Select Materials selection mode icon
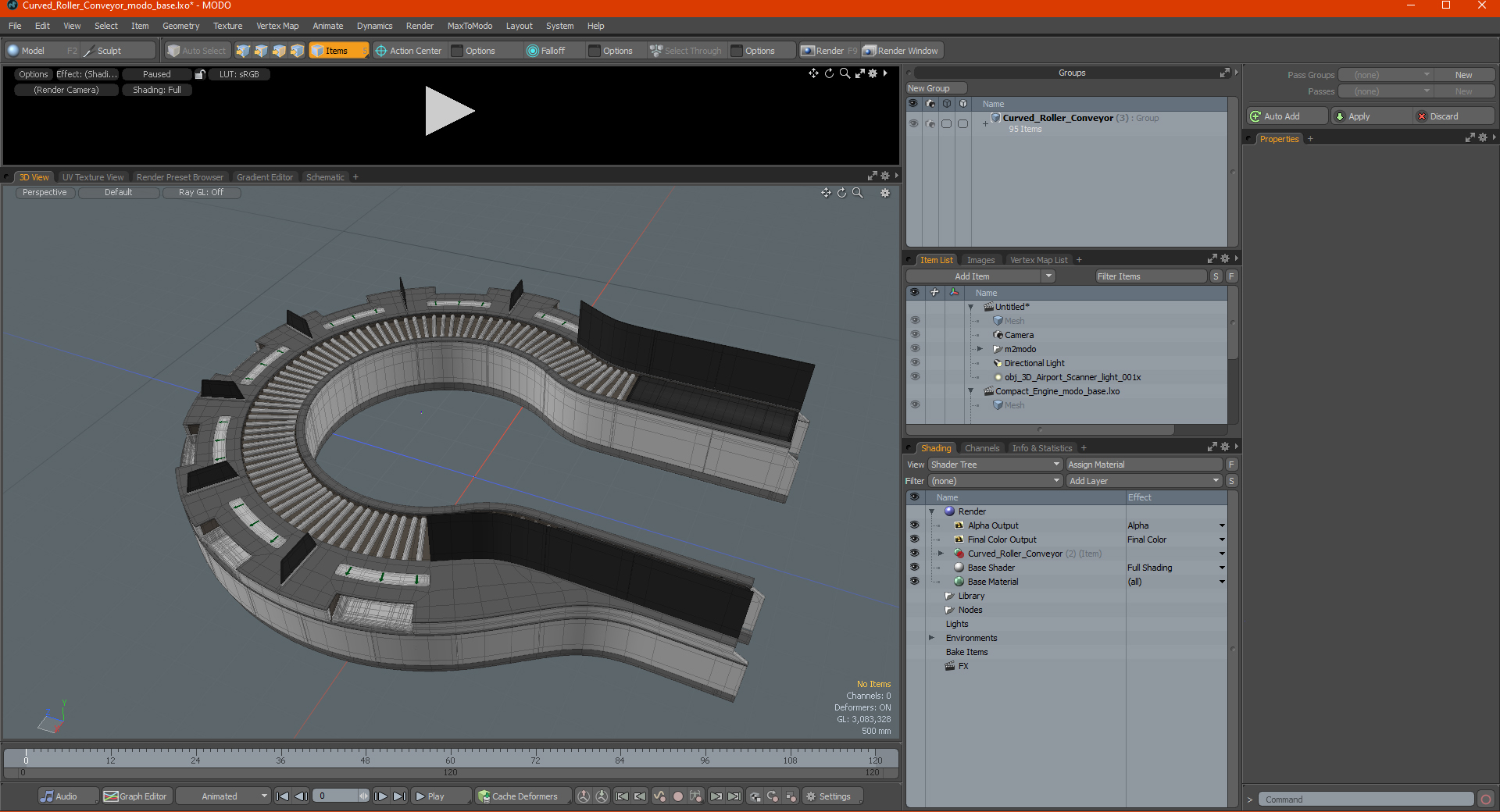 coord(297,51)
